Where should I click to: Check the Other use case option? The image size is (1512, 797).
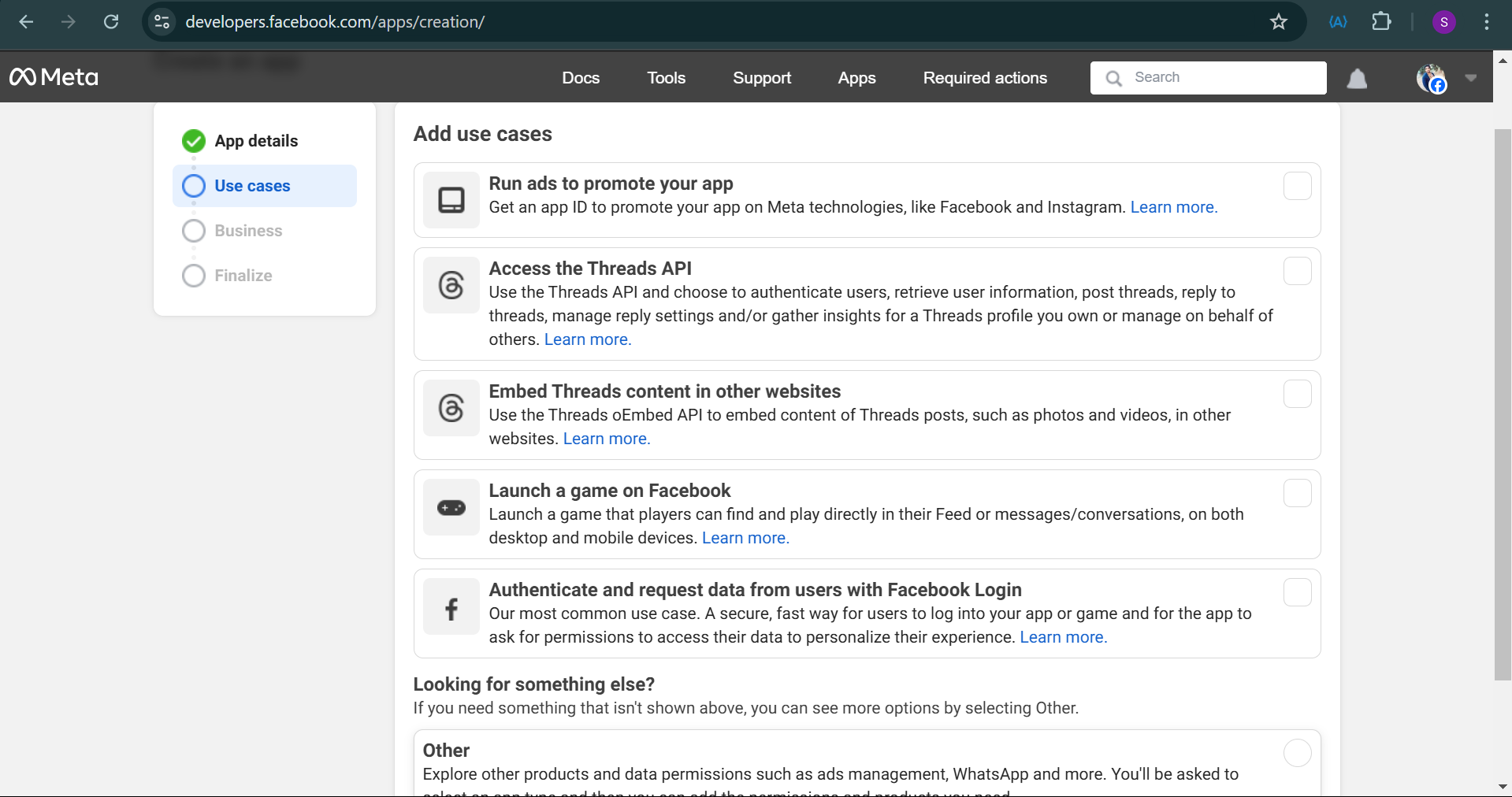(x=1297, y=753)
